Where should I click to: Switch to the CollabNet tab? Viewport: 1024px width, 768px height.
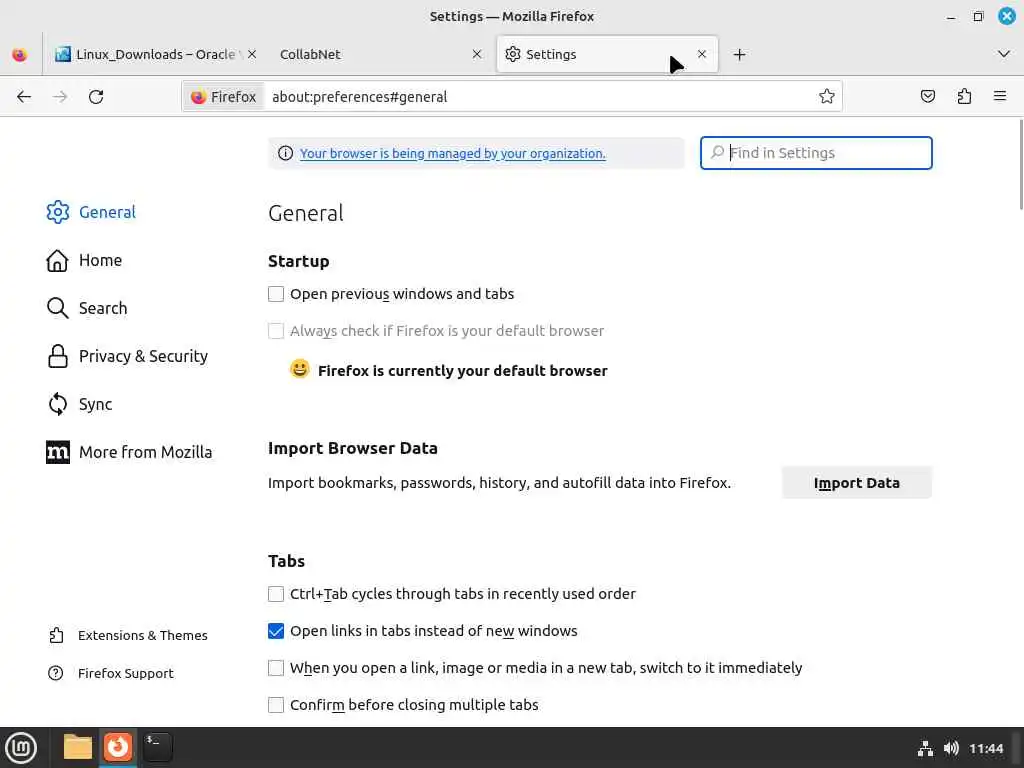(x=370, y=55)
